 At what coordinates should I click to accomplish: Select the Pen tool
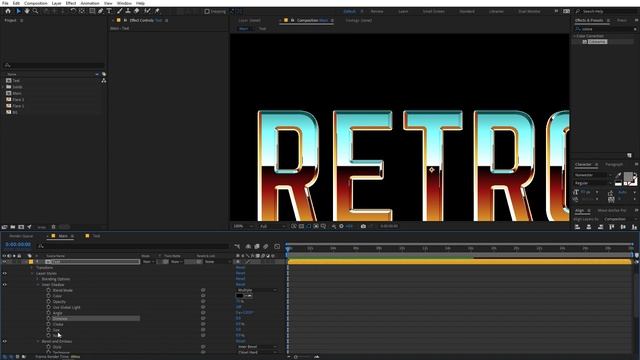pyautogui.click(x=100, y=11)
